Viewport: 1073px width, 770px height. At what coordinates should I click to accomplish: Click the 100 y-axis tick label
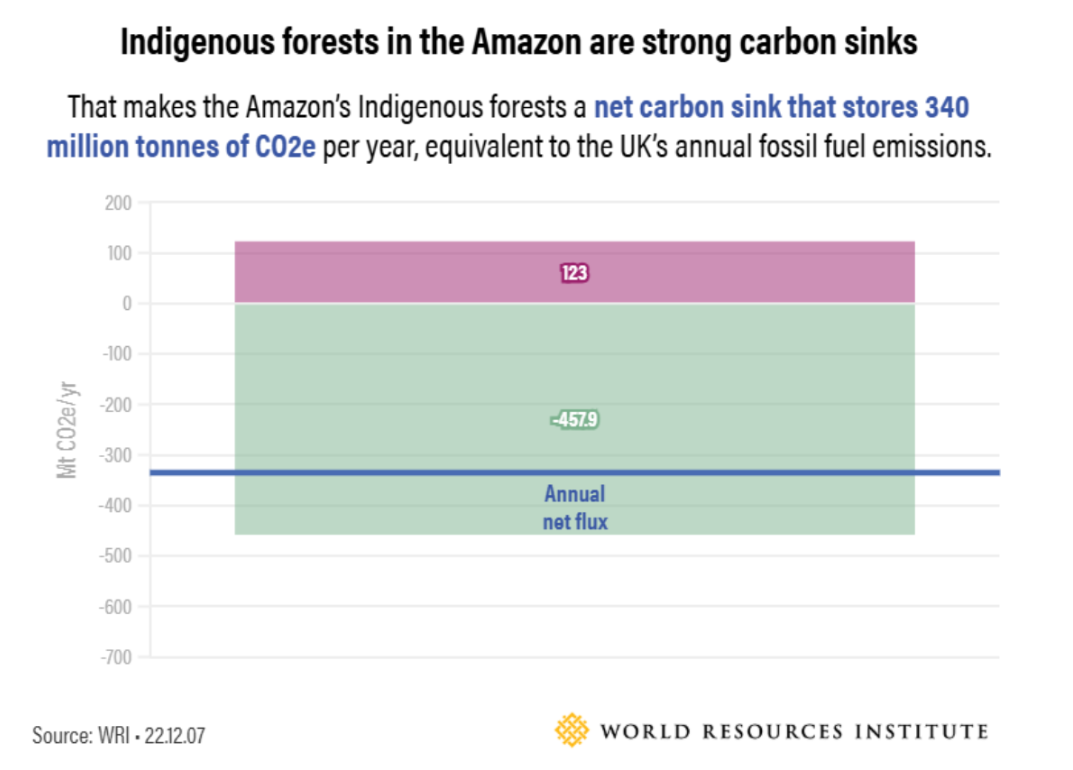click(118, 253)
